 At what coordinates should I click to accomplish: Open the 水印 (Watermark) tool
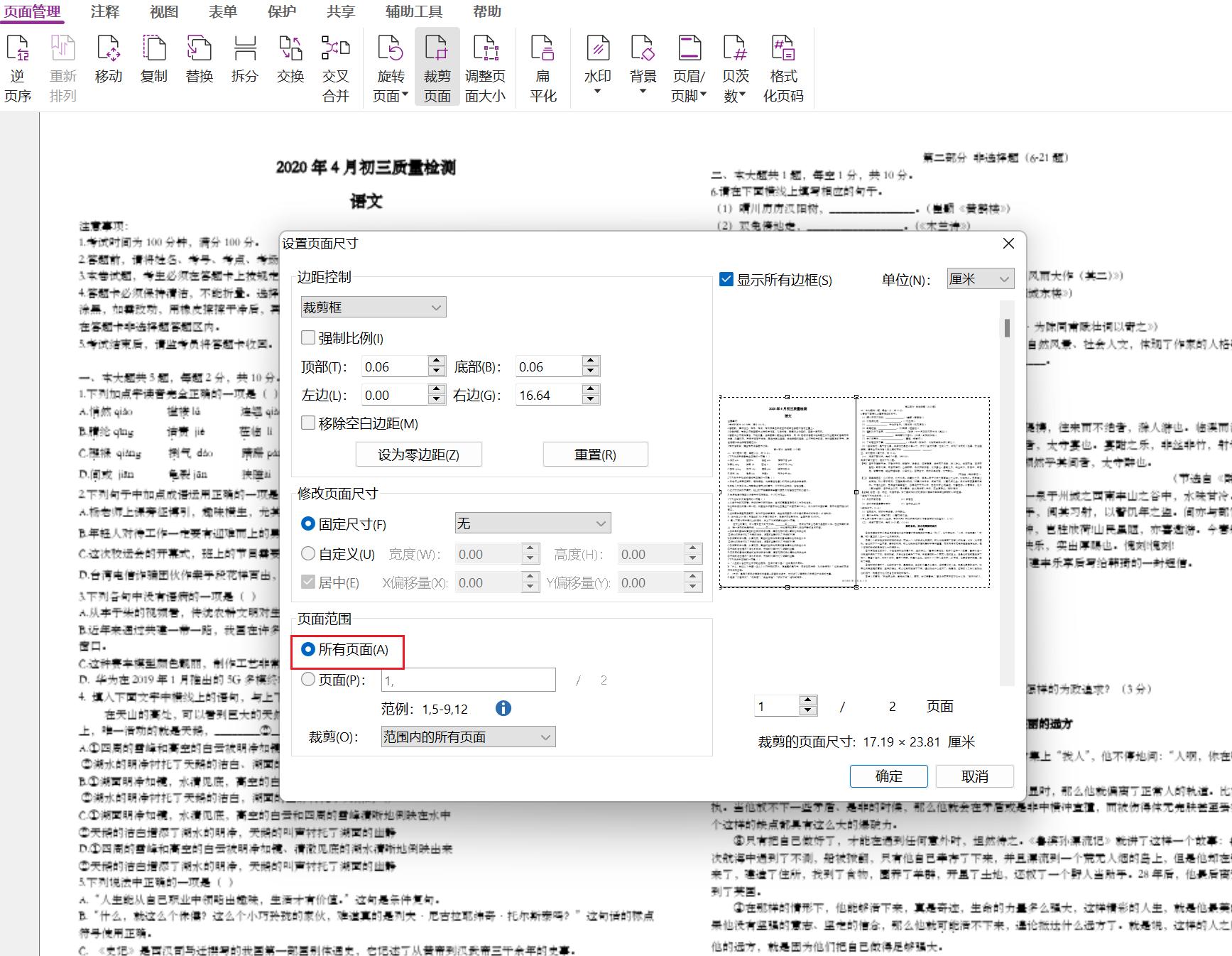tap(597, 64)
